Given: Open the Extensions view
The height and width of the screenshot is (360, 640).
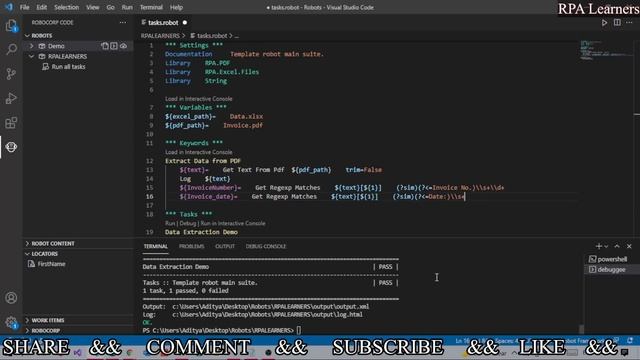Looking at the screenshot, I should pyautogui.click(x=11, y=123).
